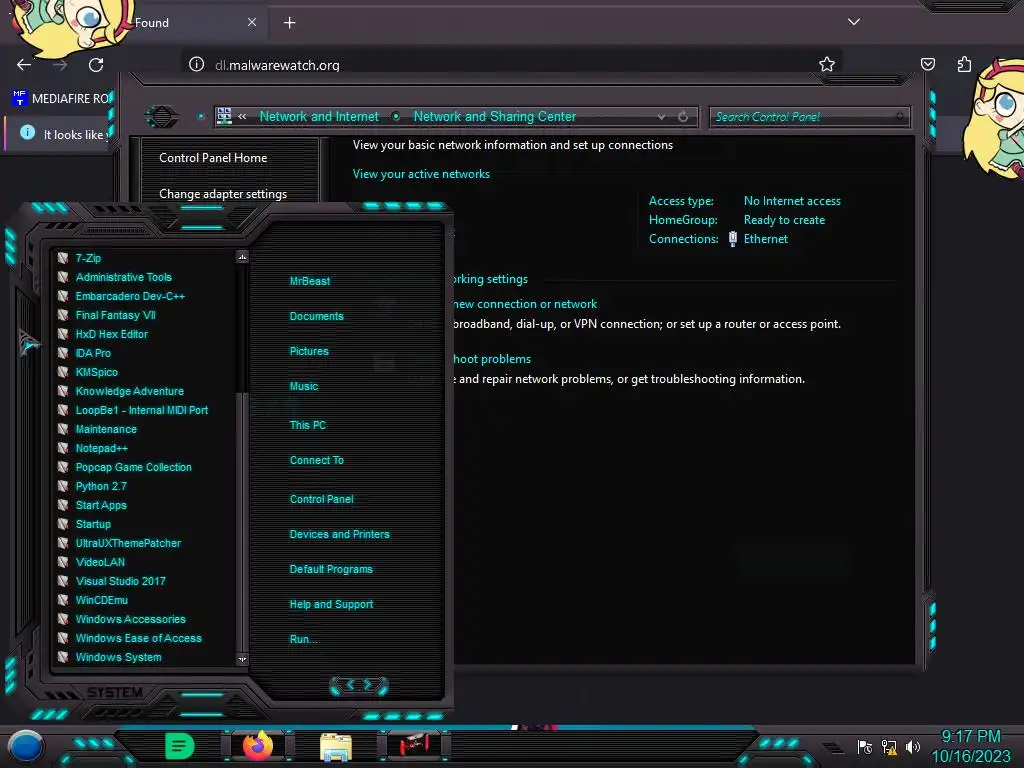The height and width of the screenshot is (768, 1024).
Task: Open the volume speaker tray icon
Action: click(x=912, y=746)
